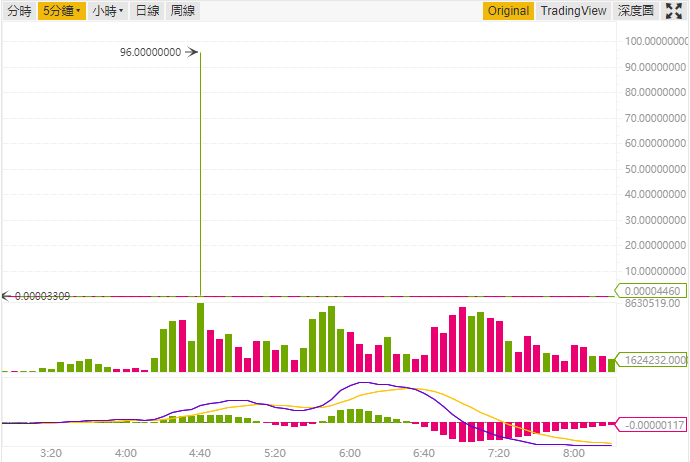690x462 pixels.
Task: Open the 小時 interval dropdown
Action: point(108,11)
